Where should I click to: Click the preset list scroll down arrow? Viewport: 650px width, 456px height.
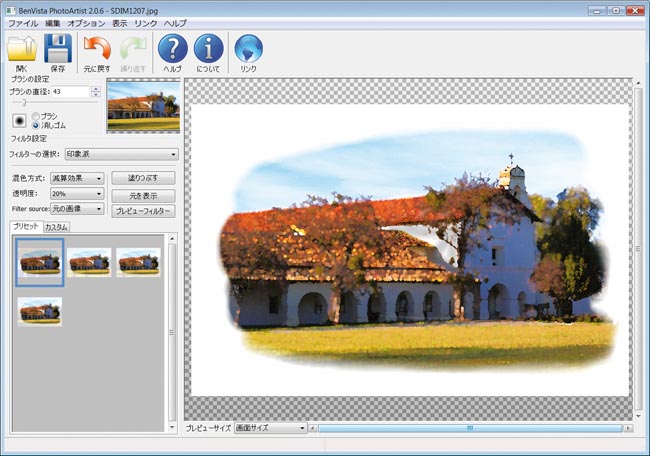tap(172, 427)
